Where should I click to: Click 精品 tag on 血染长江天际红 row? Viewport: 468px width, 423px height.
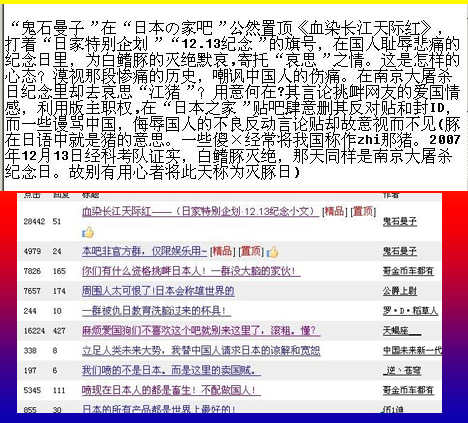point(334,211)
